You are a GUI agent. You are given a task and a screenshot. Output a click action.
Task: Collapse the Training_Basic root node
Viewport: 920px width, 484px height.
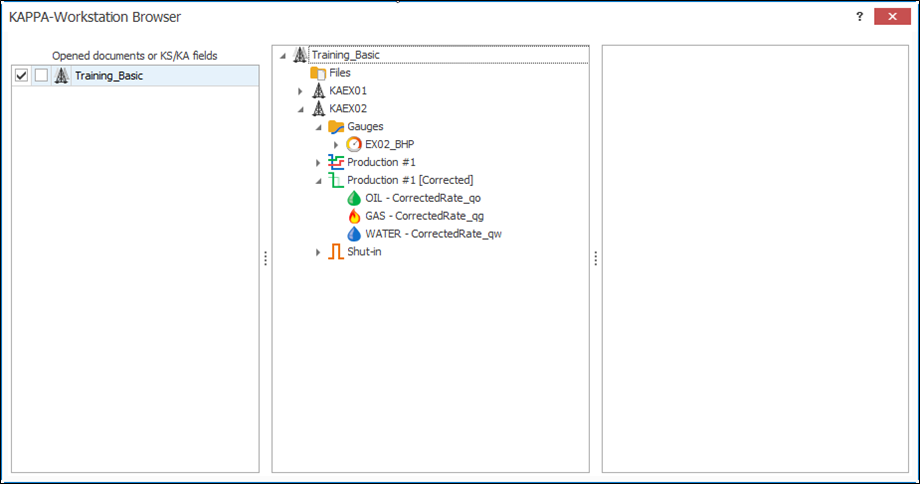[x=283, y=56]
